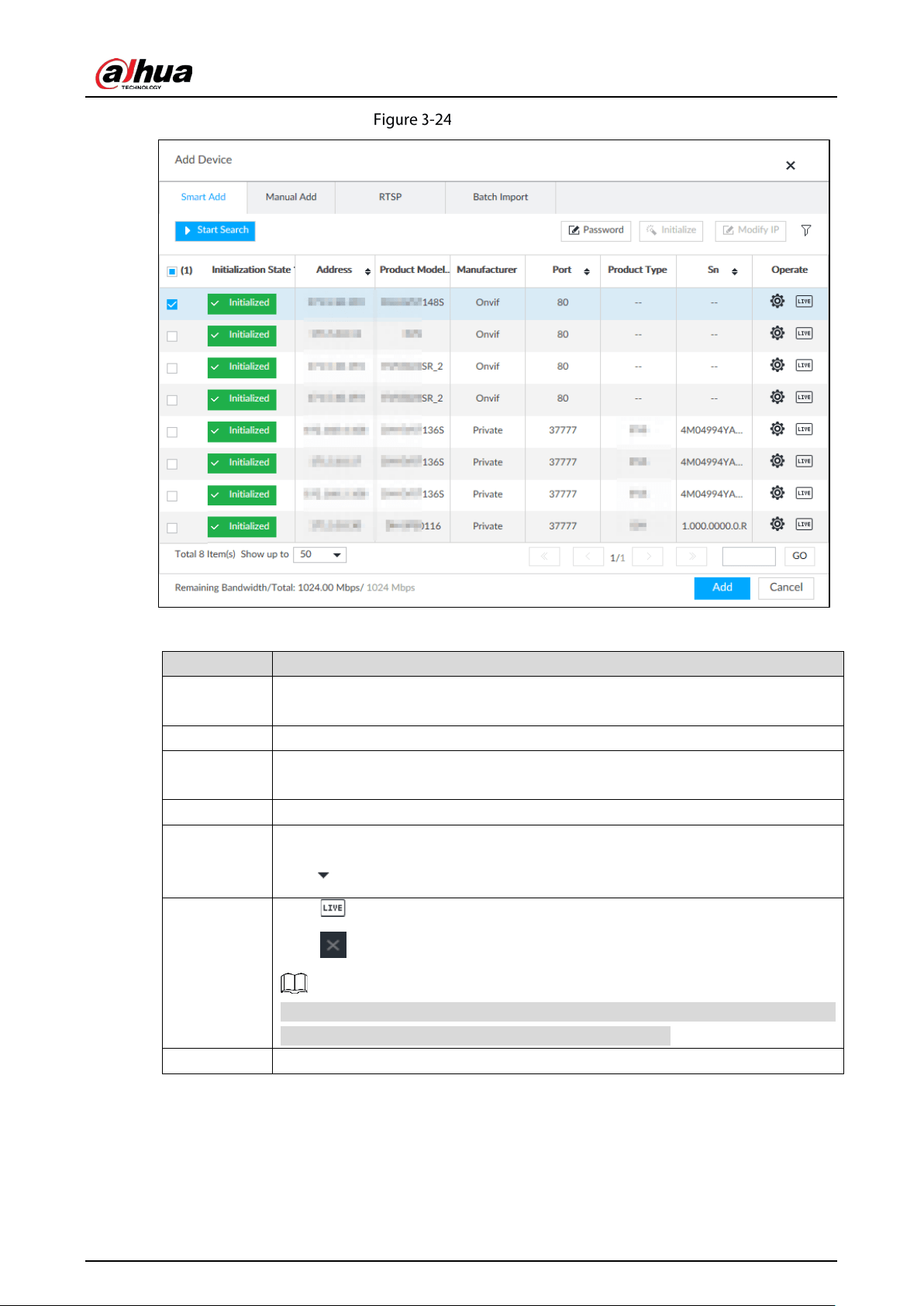Click the Private cell in the 116 row

point(488,526)
